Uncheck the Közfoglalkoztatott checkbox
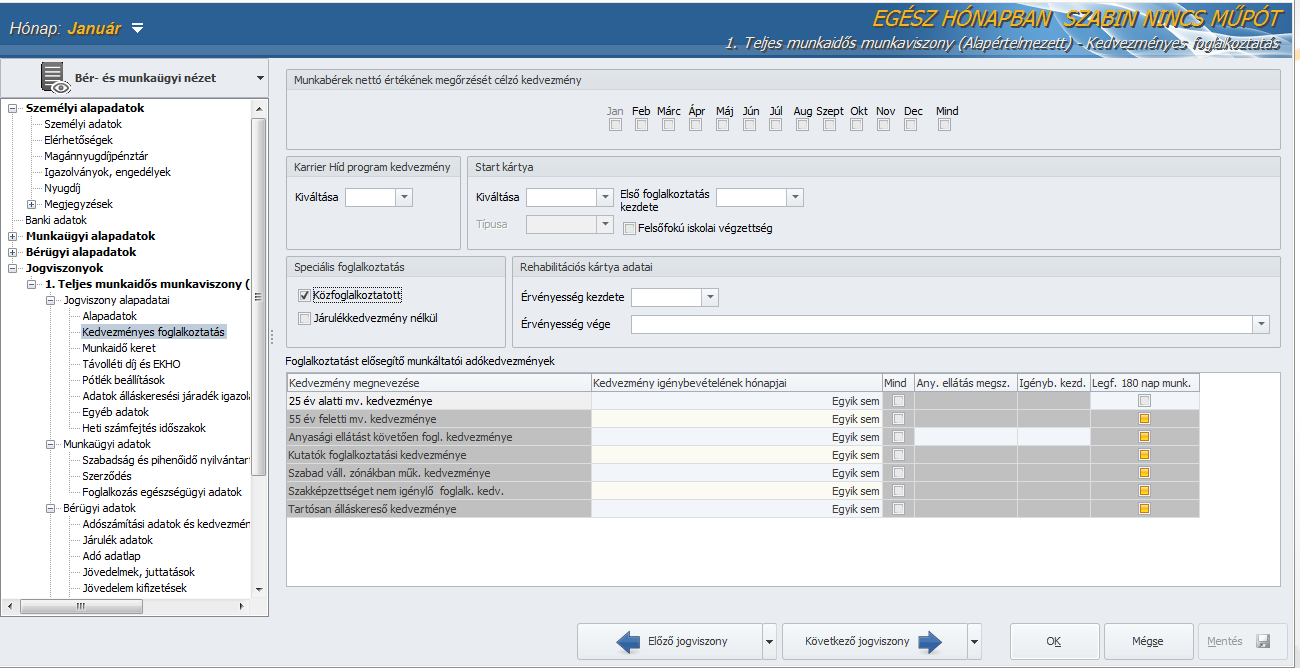 [x=305, y=296]
